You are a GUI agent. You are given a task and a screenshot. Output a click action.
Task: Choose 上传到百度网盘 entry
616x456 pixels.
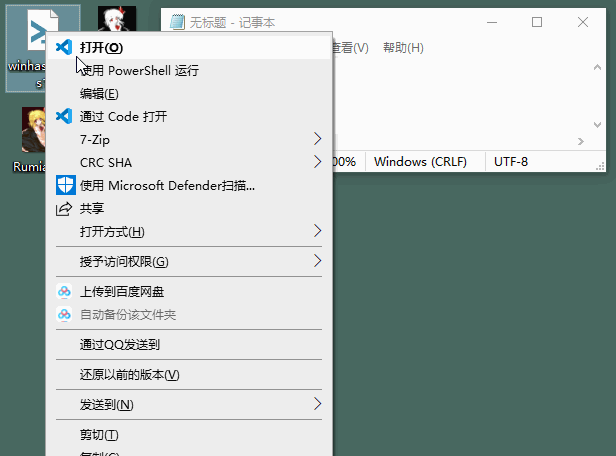[x=189, y=291]
